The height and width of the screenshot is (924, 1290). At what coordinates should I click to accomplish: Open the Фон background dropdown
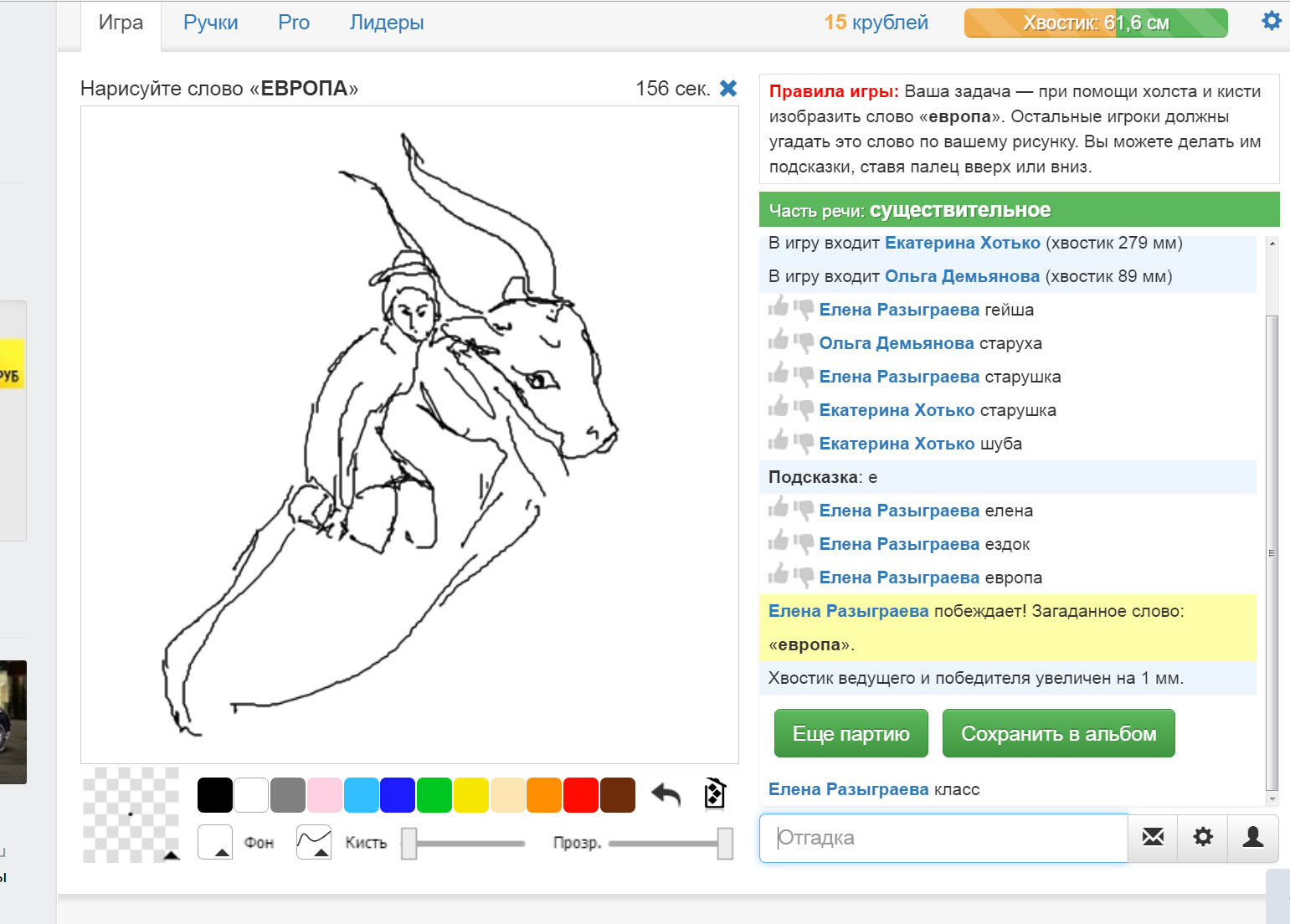coord(215,842)
